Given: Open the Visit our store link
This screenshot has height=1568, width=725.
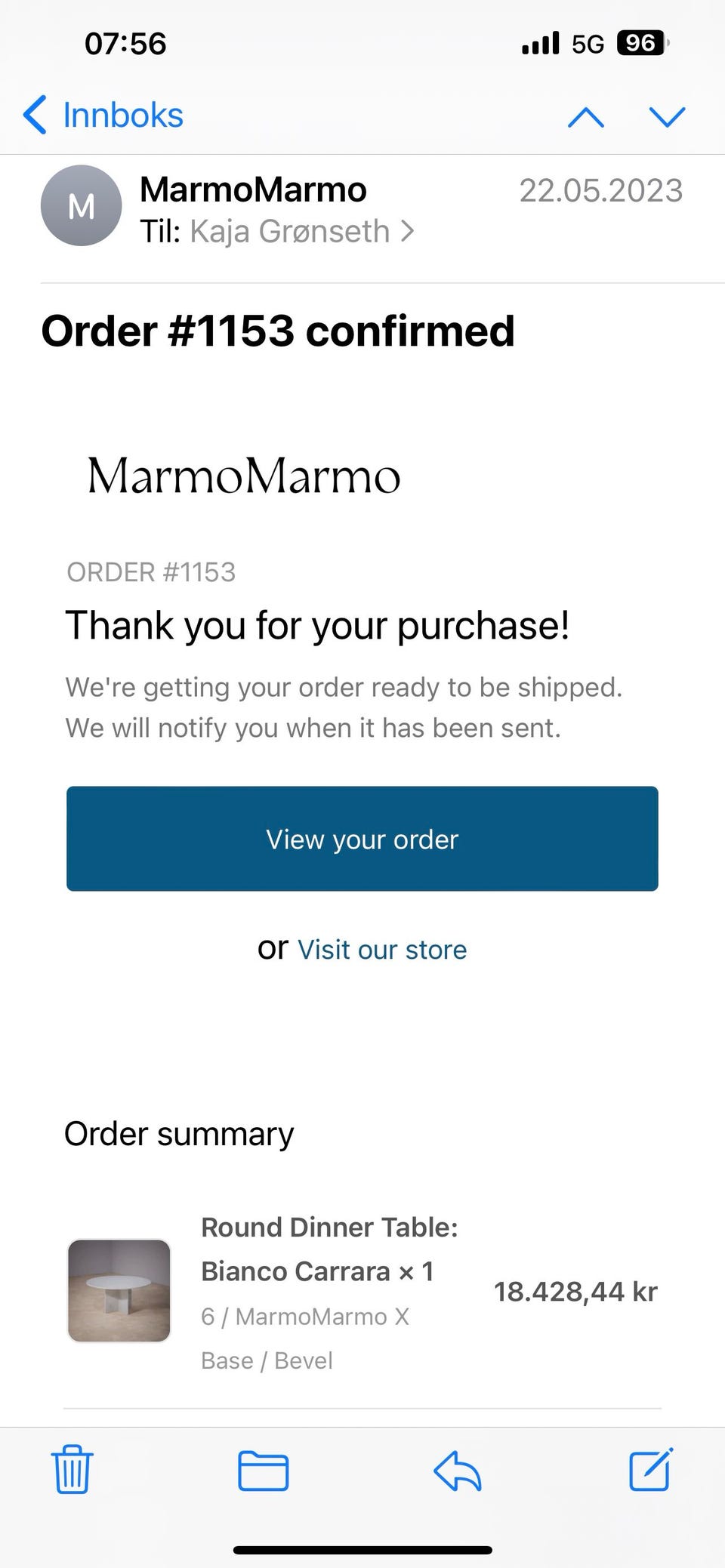Looking at the screenshot, I should [382, 950].
